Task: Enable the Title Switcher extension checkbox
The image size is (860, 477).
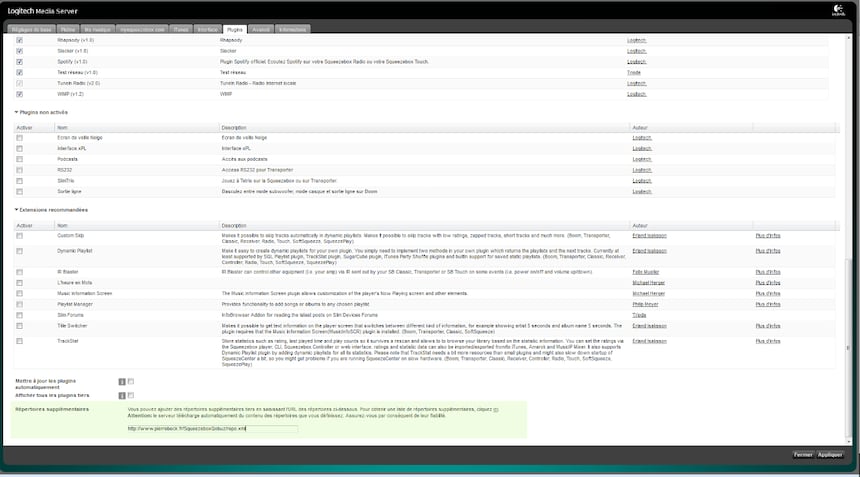Action: coord(20,326)
